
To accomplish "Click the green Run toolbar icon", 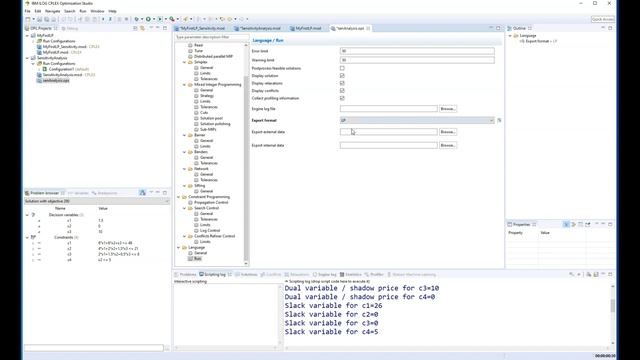I will pyautogui.click(x=149, y=19).
